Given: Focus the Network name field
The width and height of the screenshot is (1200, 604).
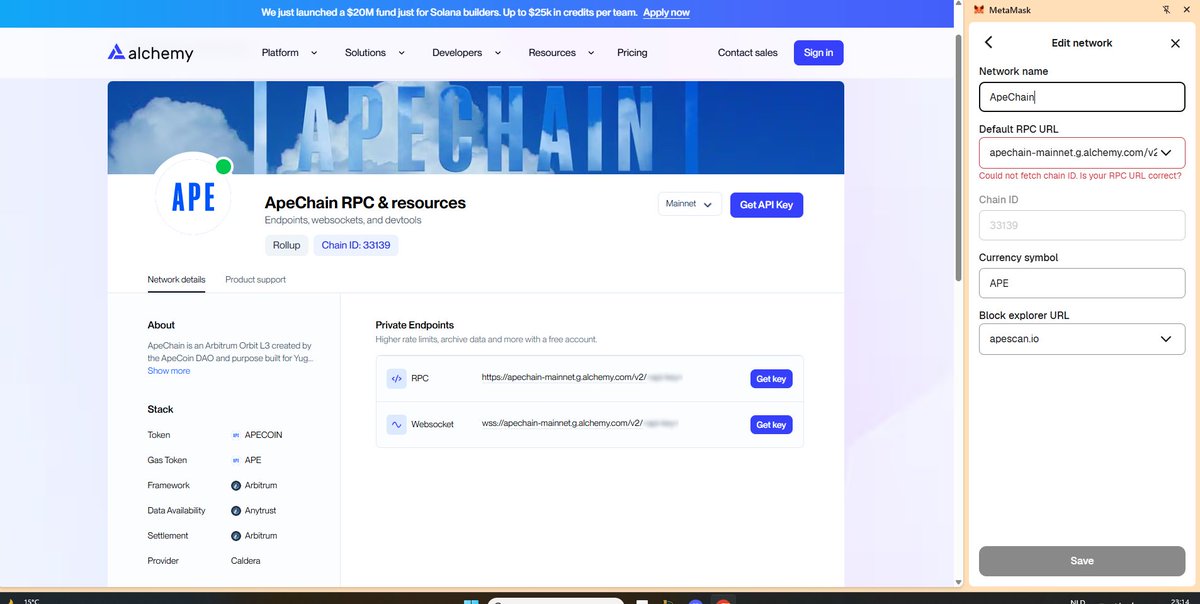Looking at the screenshot, I should coord(1082,97).
